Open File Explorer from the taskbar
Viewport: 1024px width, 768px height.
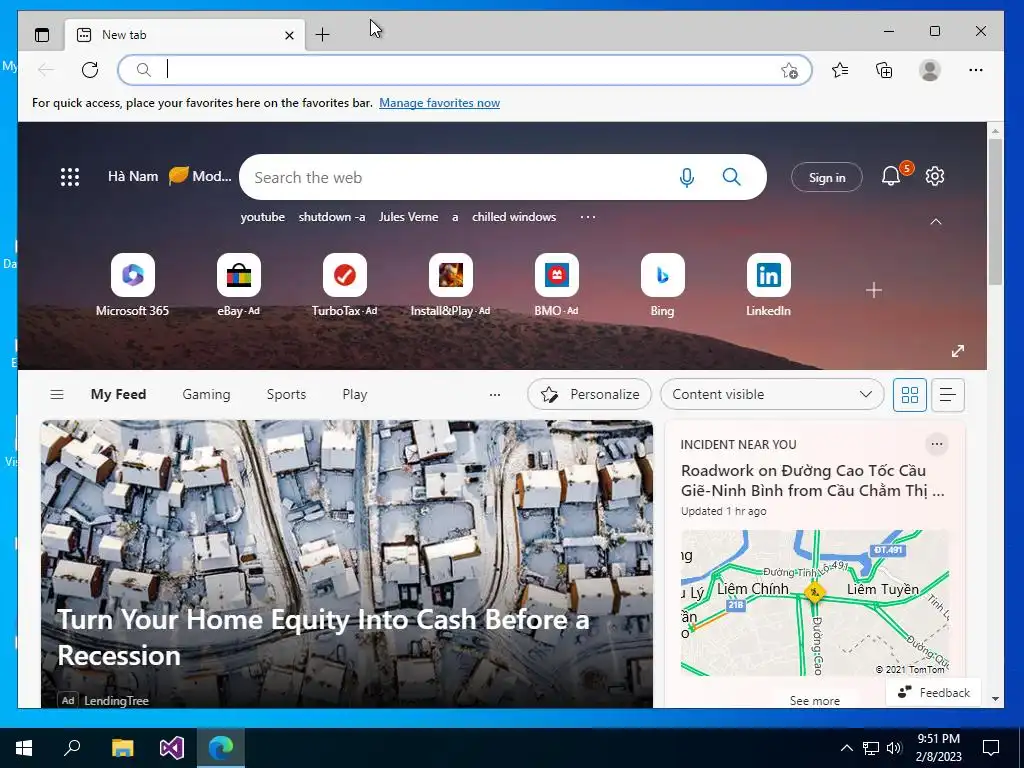click(x=122, y=748)
